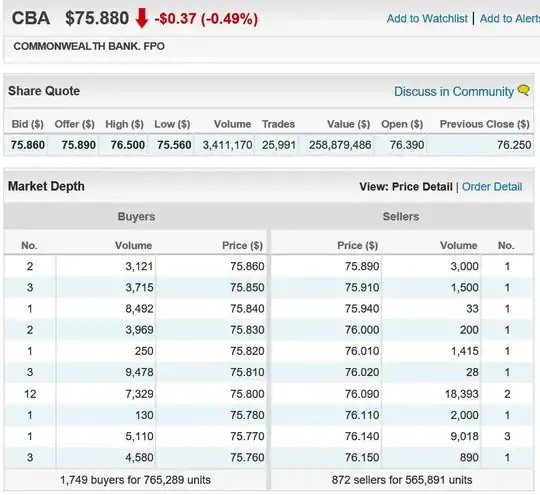Click the seller price 75.910
This screenshot has width=540, height=495.
(362, 287)
